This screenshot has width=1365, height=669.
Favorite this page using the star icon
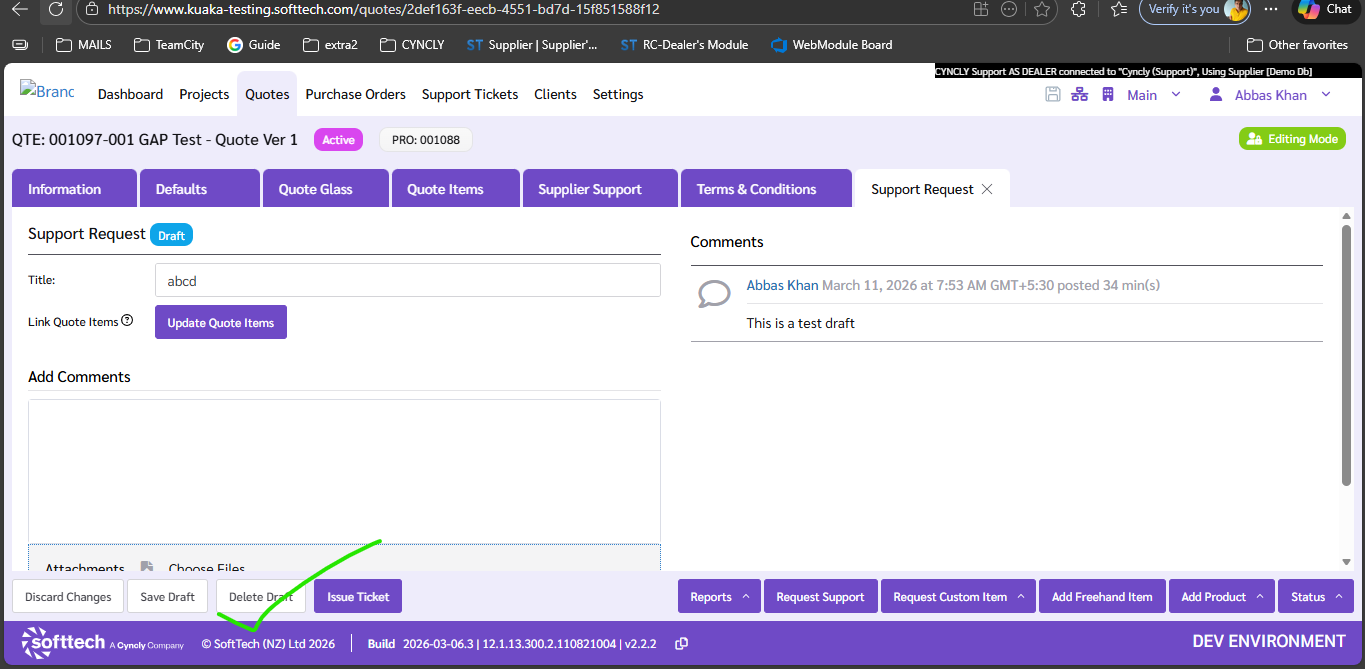1042,9
